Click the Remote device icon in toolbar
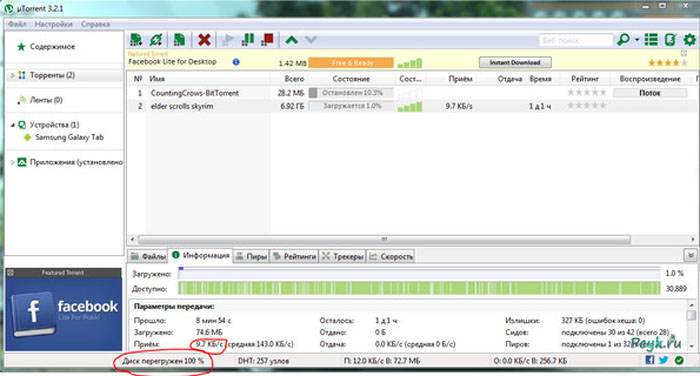The height and width of the screenshot is (376, 700). coord(671,40)
